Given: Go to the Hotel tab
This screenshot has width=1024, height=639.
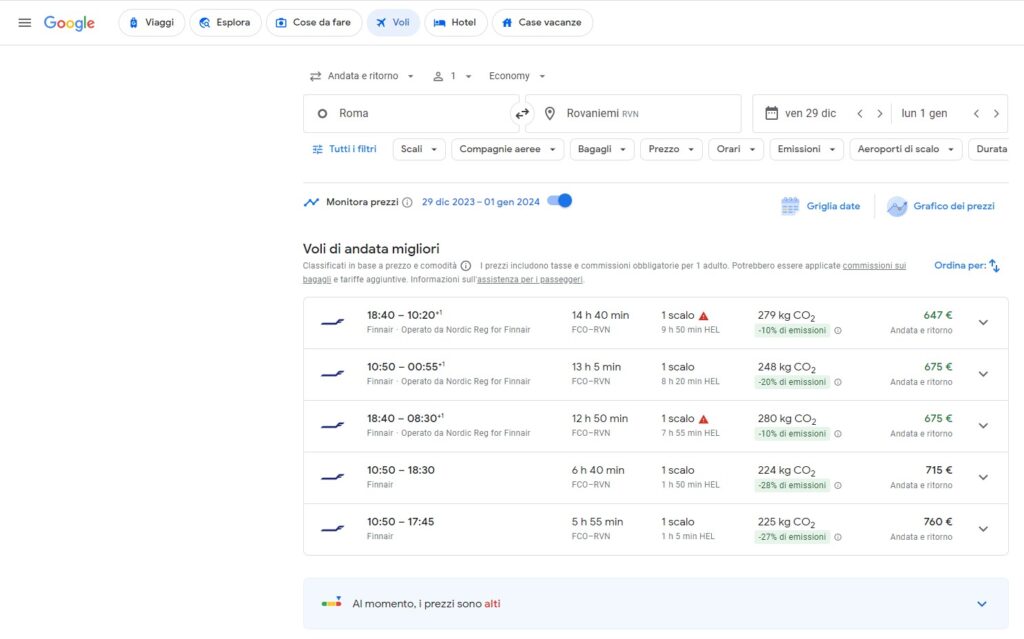Looking at the screenshot, I should 456,22.
